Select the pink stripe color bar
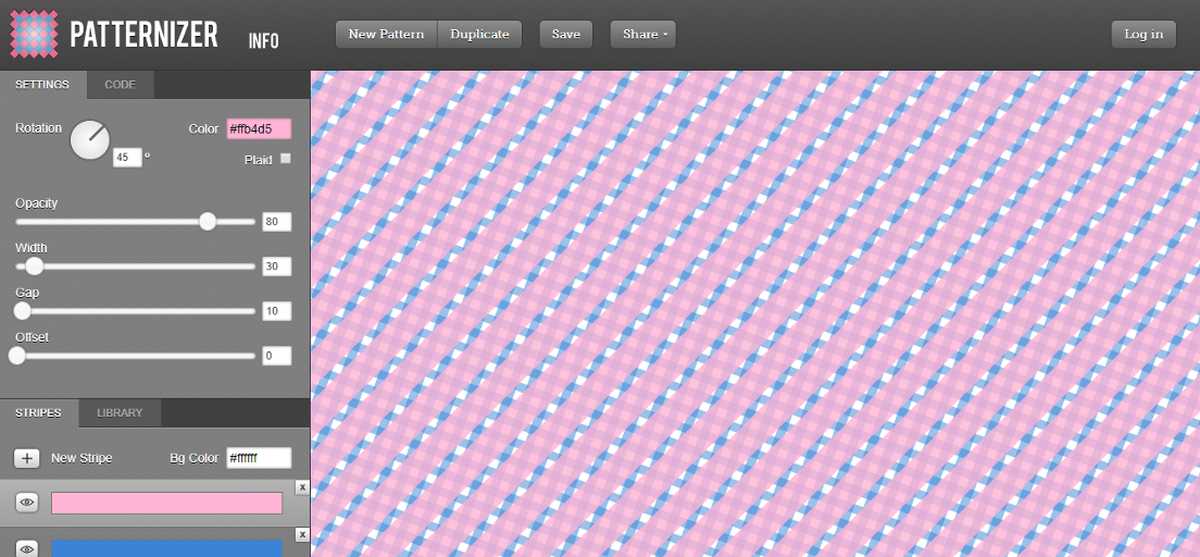1200x557 pixels. (x=167, y=503)
